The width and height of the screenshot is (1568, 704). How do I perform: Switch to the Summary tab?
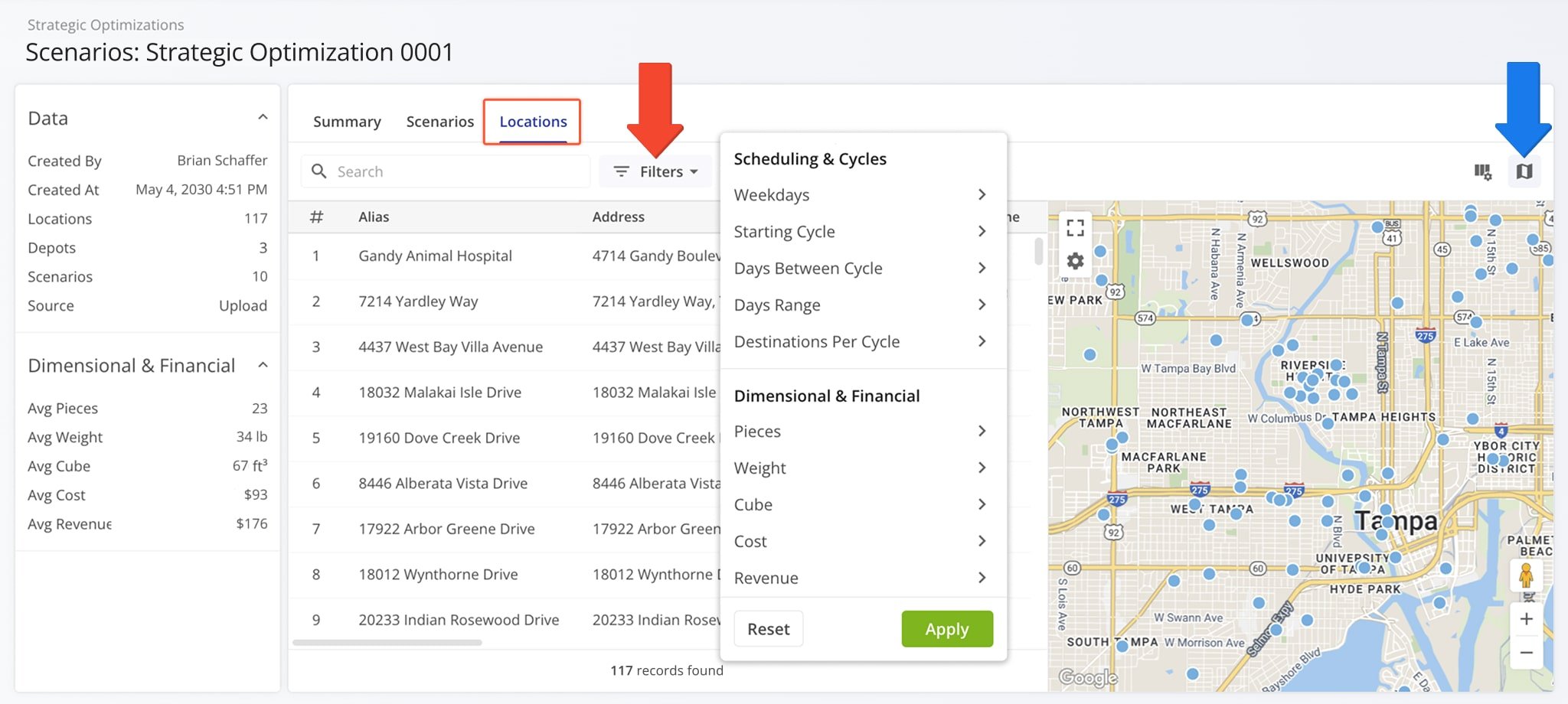tap(347, 122)
